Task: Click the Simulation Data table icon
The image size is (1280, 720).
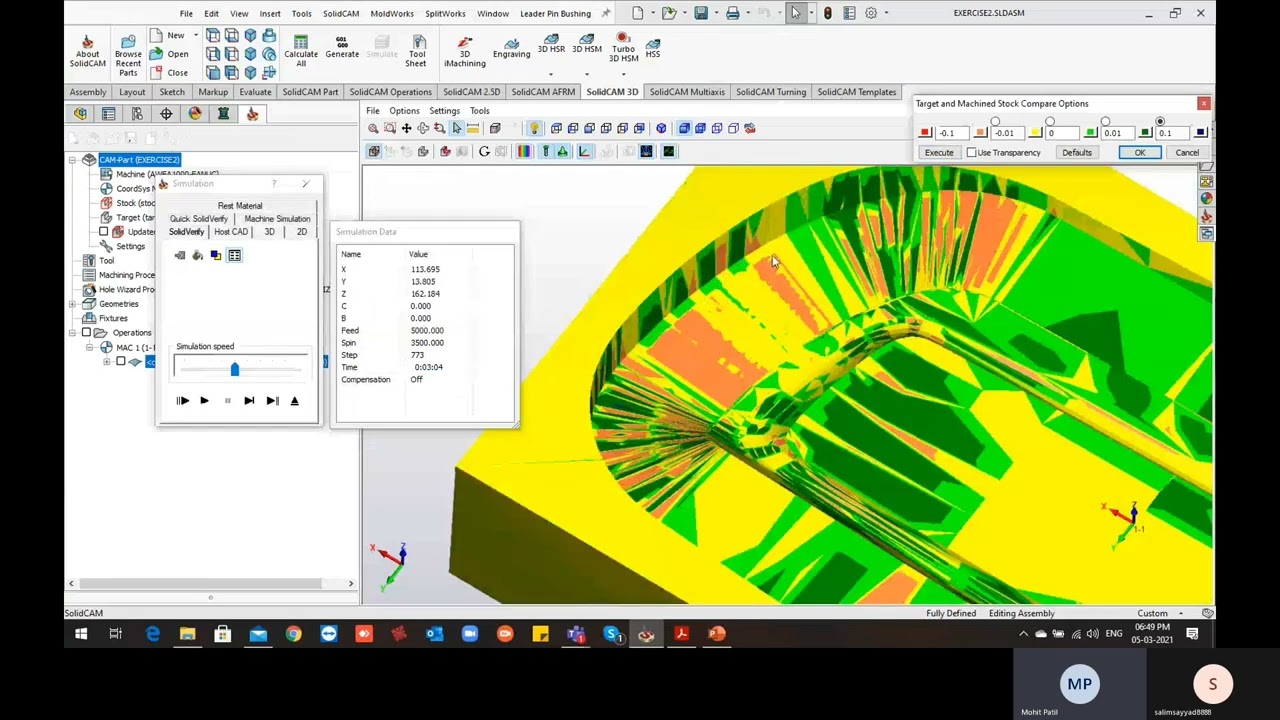Action: (x=234, y=255)
